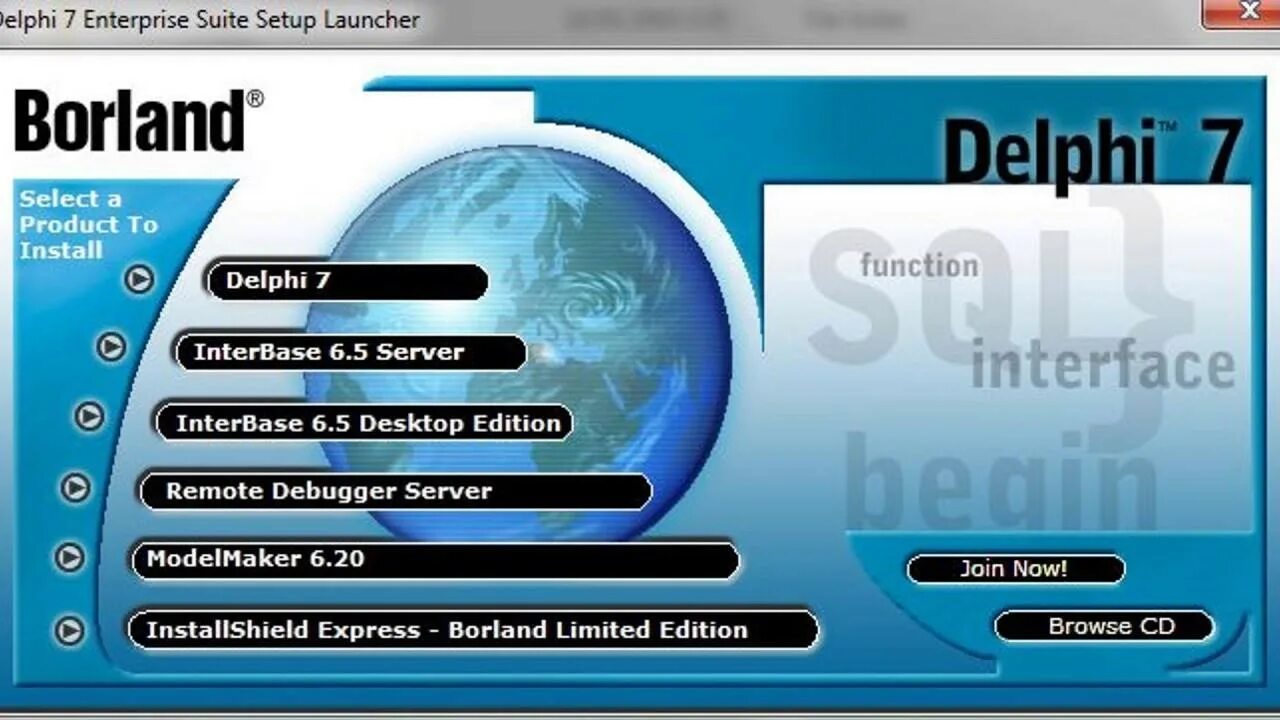The image size is (1280, 720).
Task: Click arrow icon beside InterBase 6.5 Desktop Edition
Action: click(90, 416)
